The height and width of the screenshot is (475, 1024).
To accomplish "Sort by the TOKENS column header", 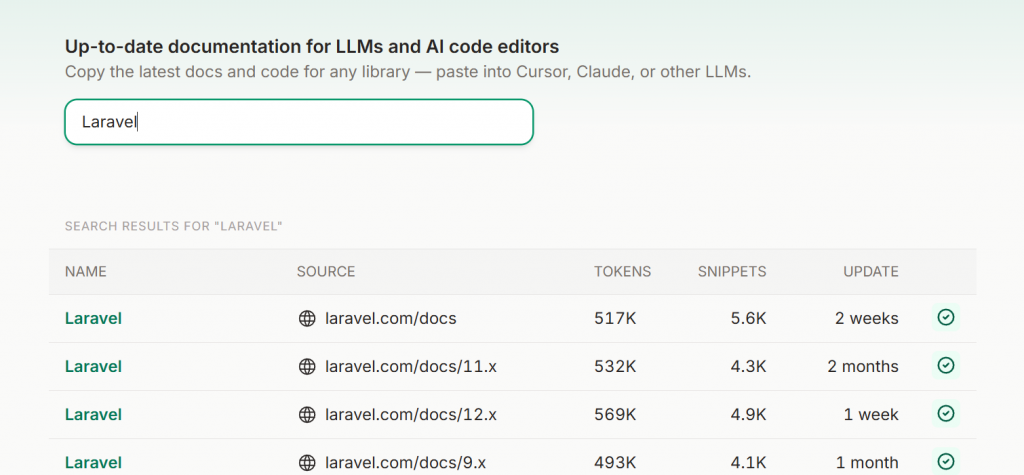I will point(622,272).
